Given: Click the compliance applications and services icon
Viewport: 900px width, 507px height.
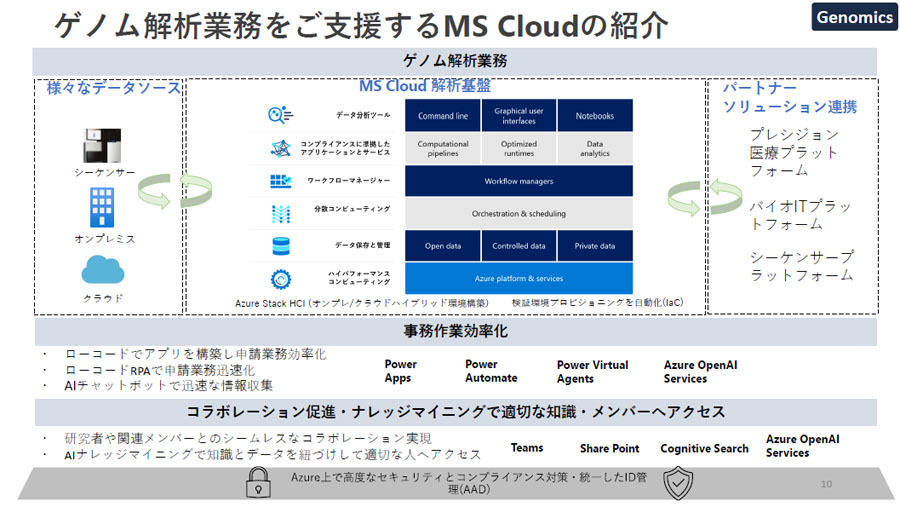Looking at the screenshot, I should point(281,148).
